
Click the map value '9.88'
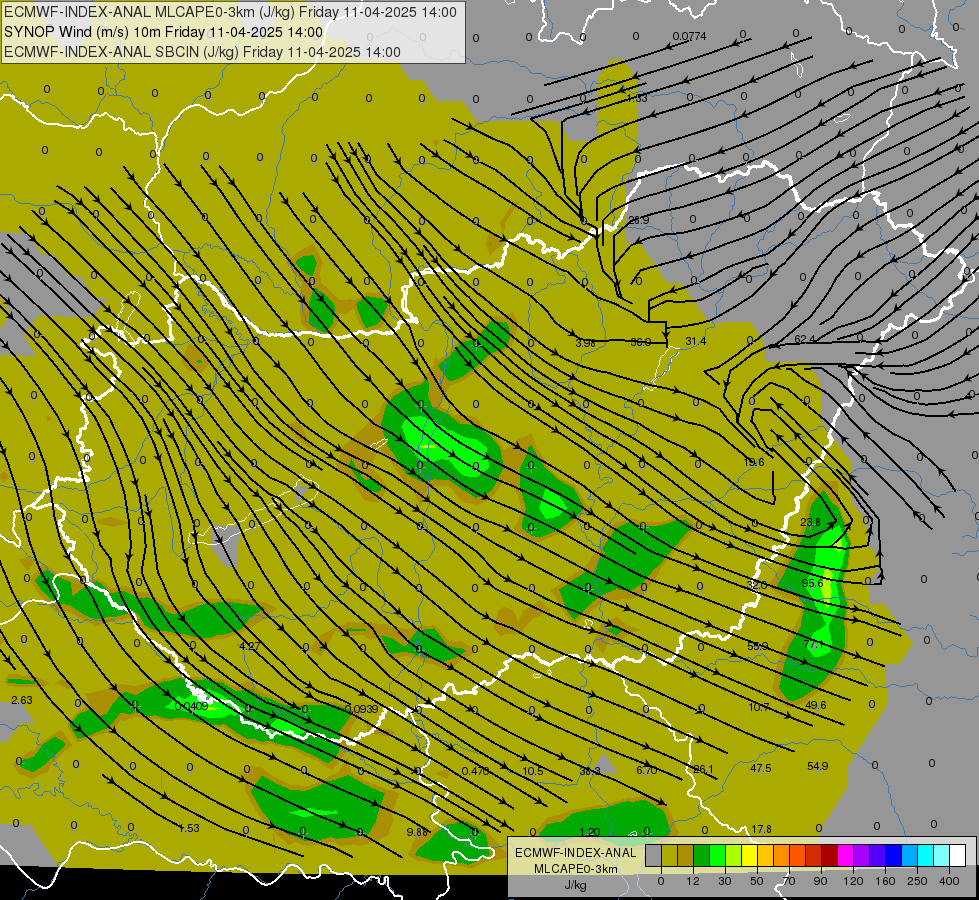click(x=417, y=832)
